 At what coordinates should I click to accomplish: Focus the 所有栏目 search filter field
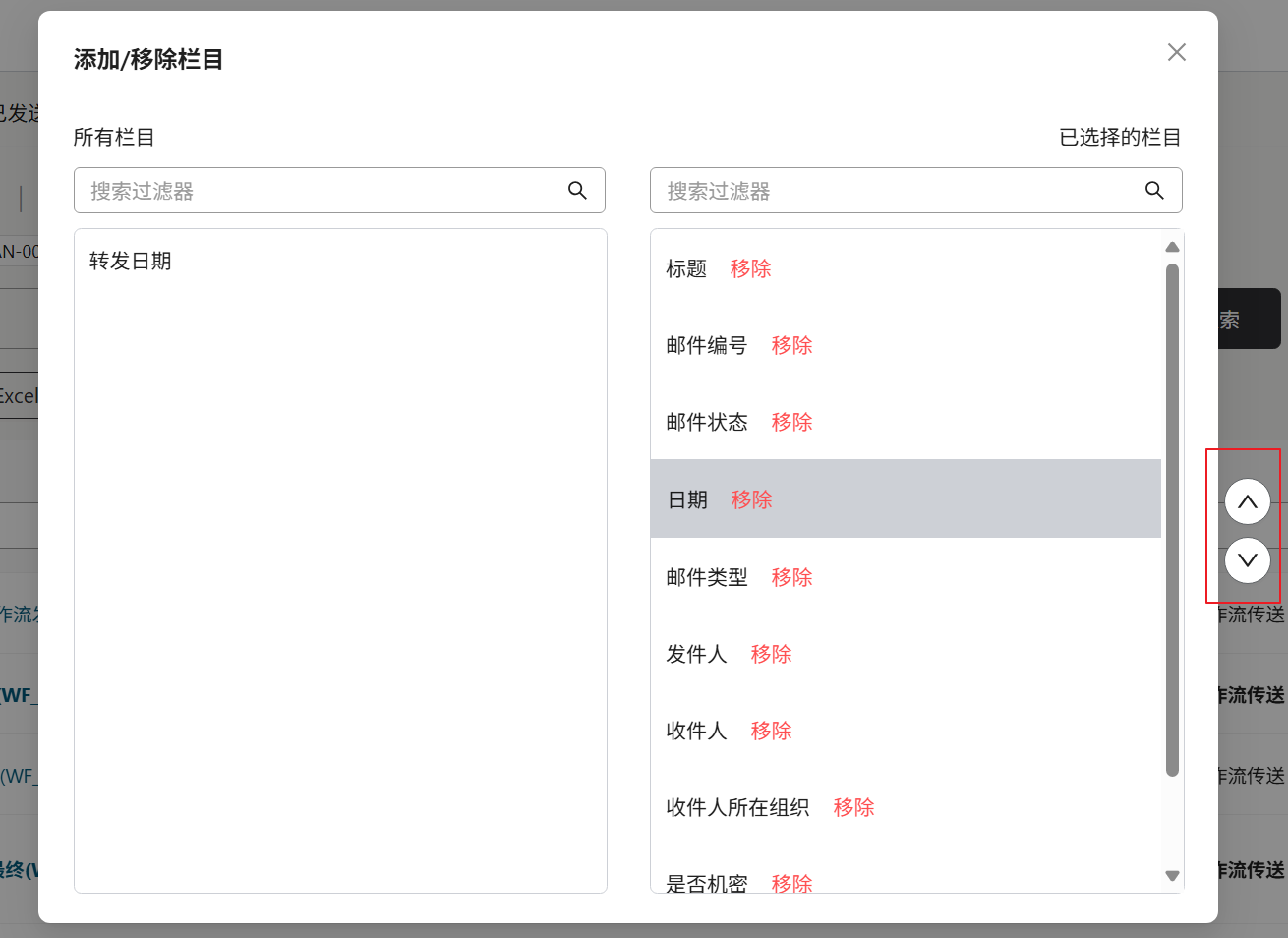pos(320,191)
